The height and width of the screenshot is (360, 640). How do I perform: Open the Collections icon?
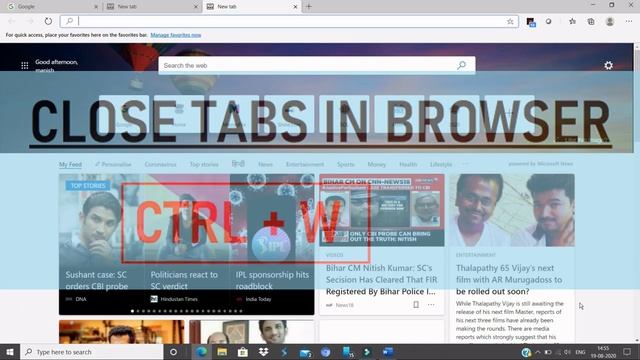click(591, 22)
